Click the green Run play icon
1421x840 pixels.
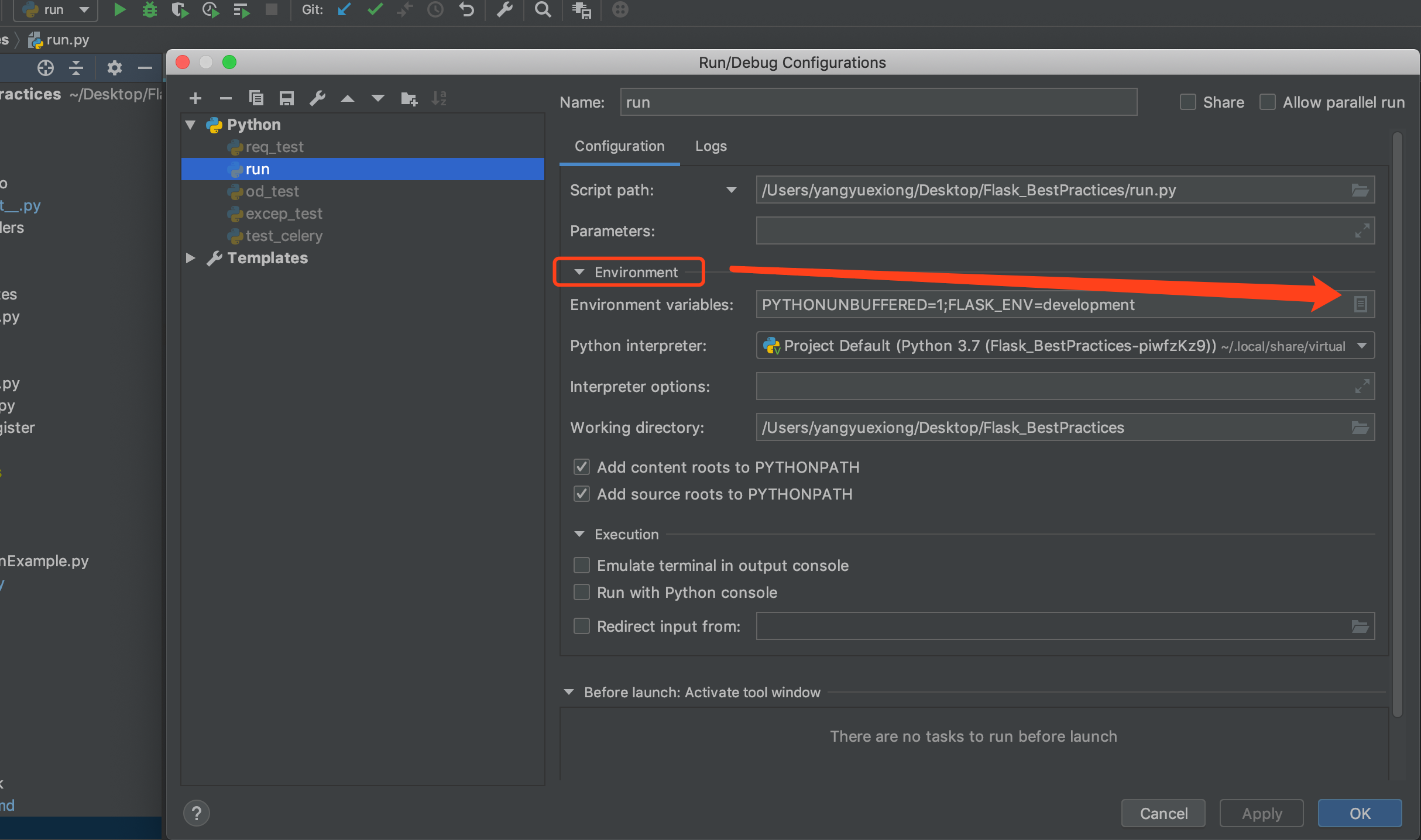point(119,9)
